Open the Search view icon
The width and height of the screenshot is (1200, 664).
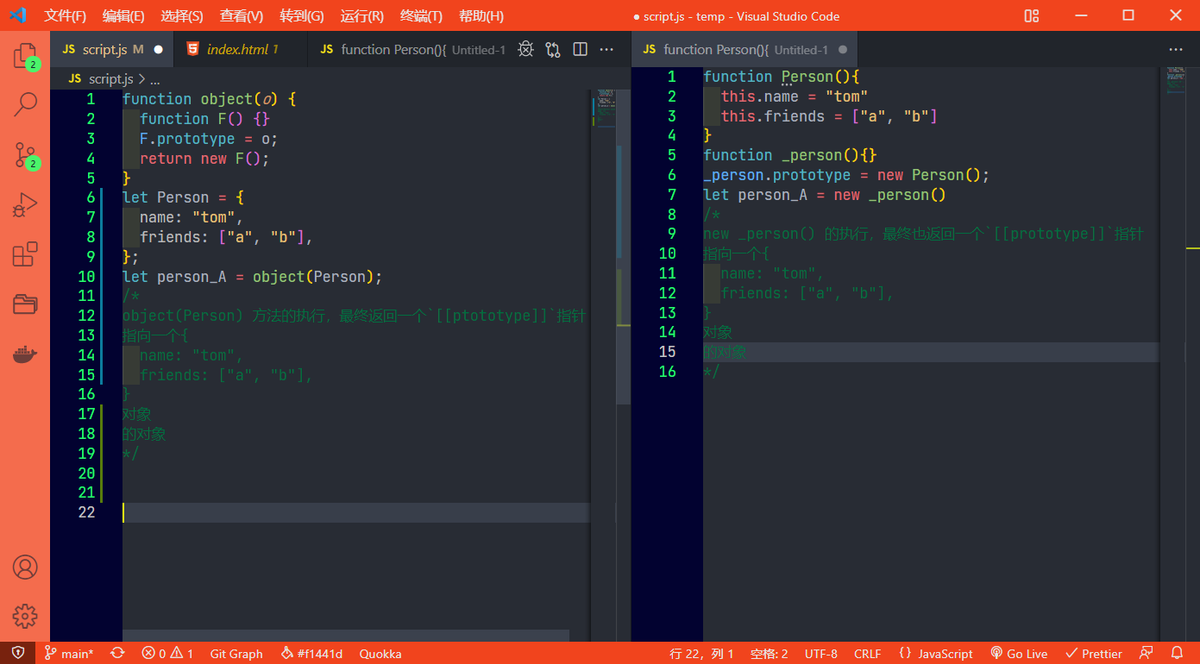(x=25, y=103)
